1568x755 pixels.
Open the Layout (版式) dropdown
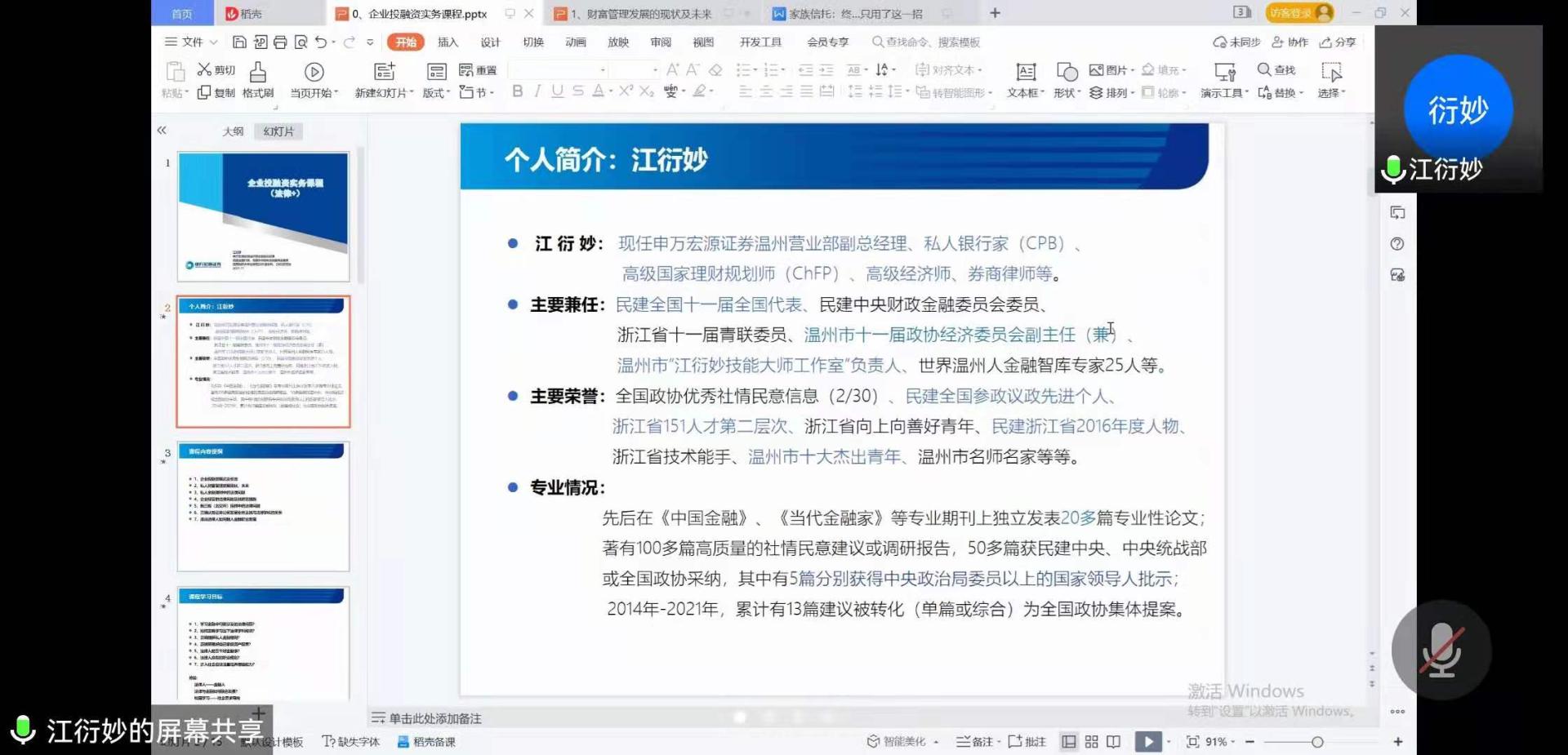coord(436,93)
